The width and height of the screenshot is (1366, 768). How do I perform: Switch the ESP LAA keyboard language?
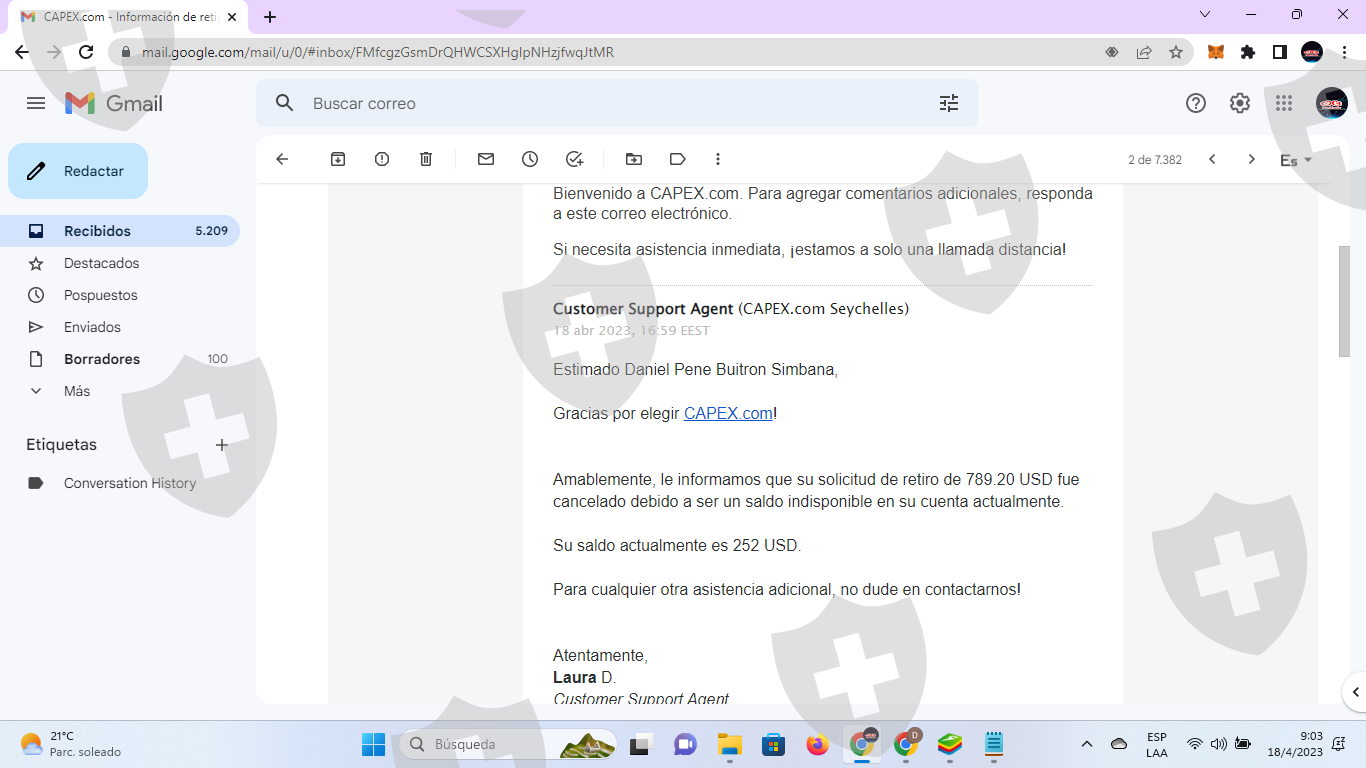[1157, 745]
